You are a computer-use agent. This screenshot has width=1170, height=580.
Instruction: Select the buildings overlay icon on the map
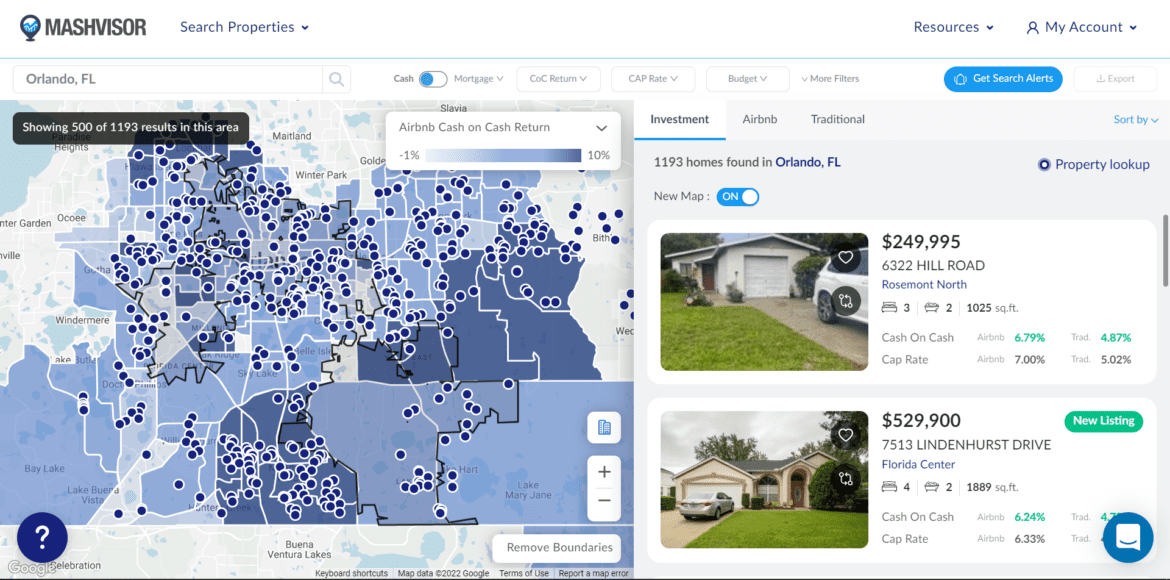point(604,427)
